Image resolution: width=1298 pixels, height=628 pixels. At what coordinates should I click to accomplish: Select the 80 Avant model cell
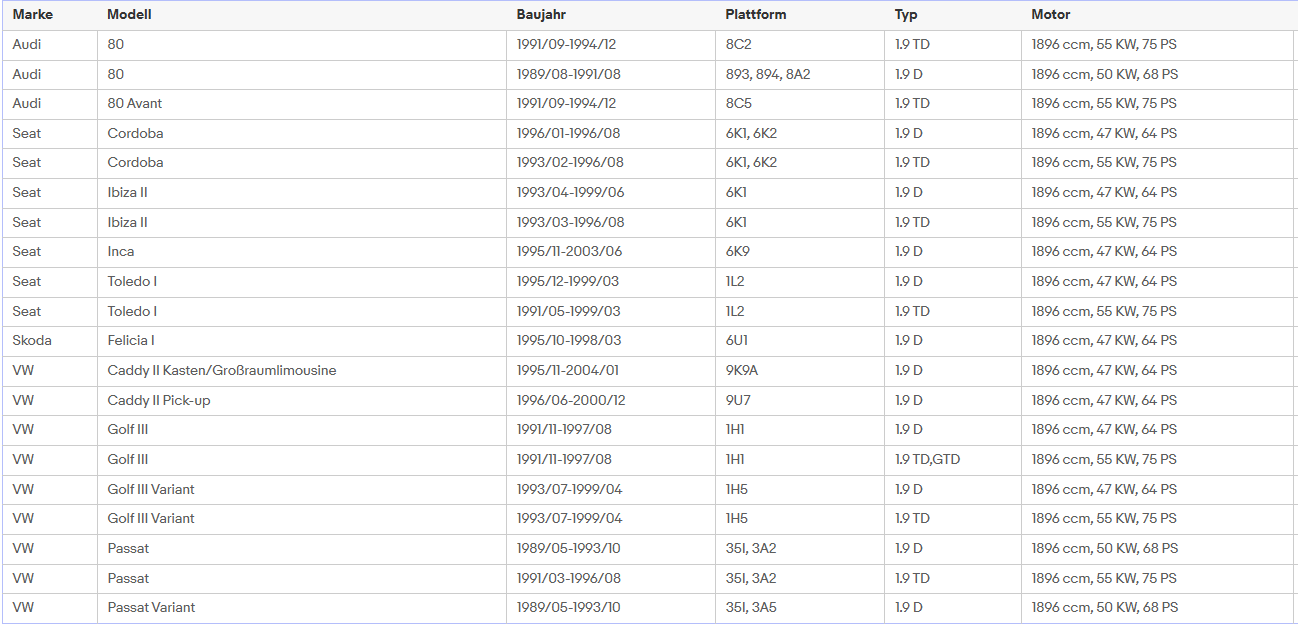coord(135,104)
